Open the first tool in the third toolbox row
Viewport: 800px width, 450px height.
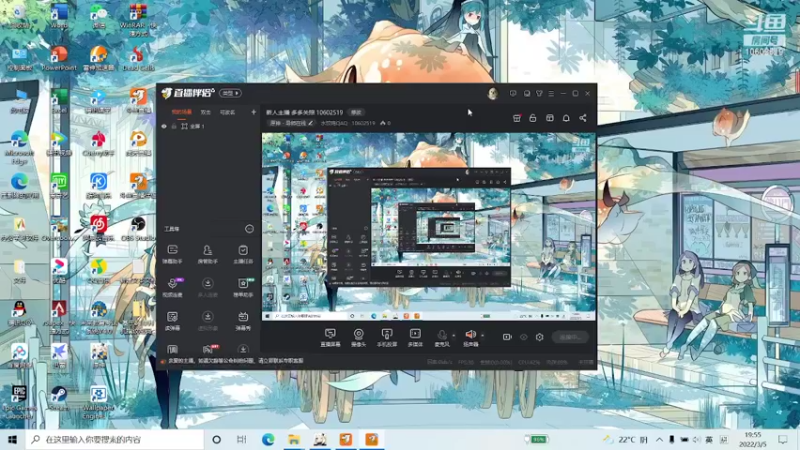[172, 320]
